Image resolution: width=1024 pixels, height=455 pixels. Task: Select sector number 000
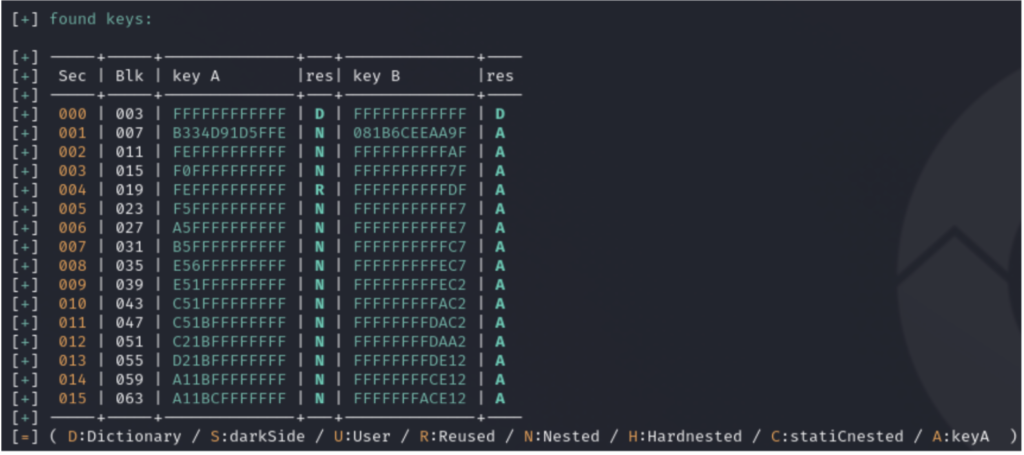72,114
